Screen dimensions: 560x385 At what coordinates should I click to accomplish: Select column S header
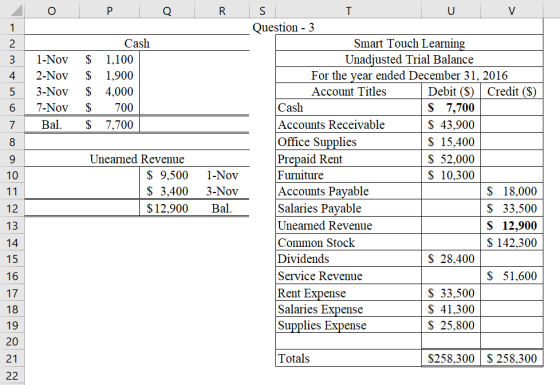point(262,11)
